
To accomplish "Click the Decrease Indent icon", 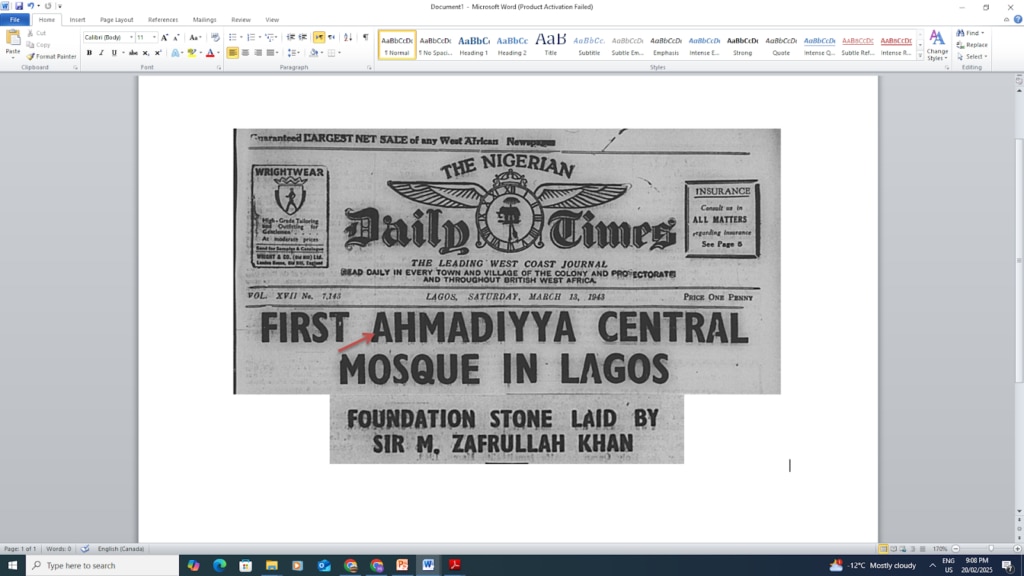I will click(x=291, y=37).
